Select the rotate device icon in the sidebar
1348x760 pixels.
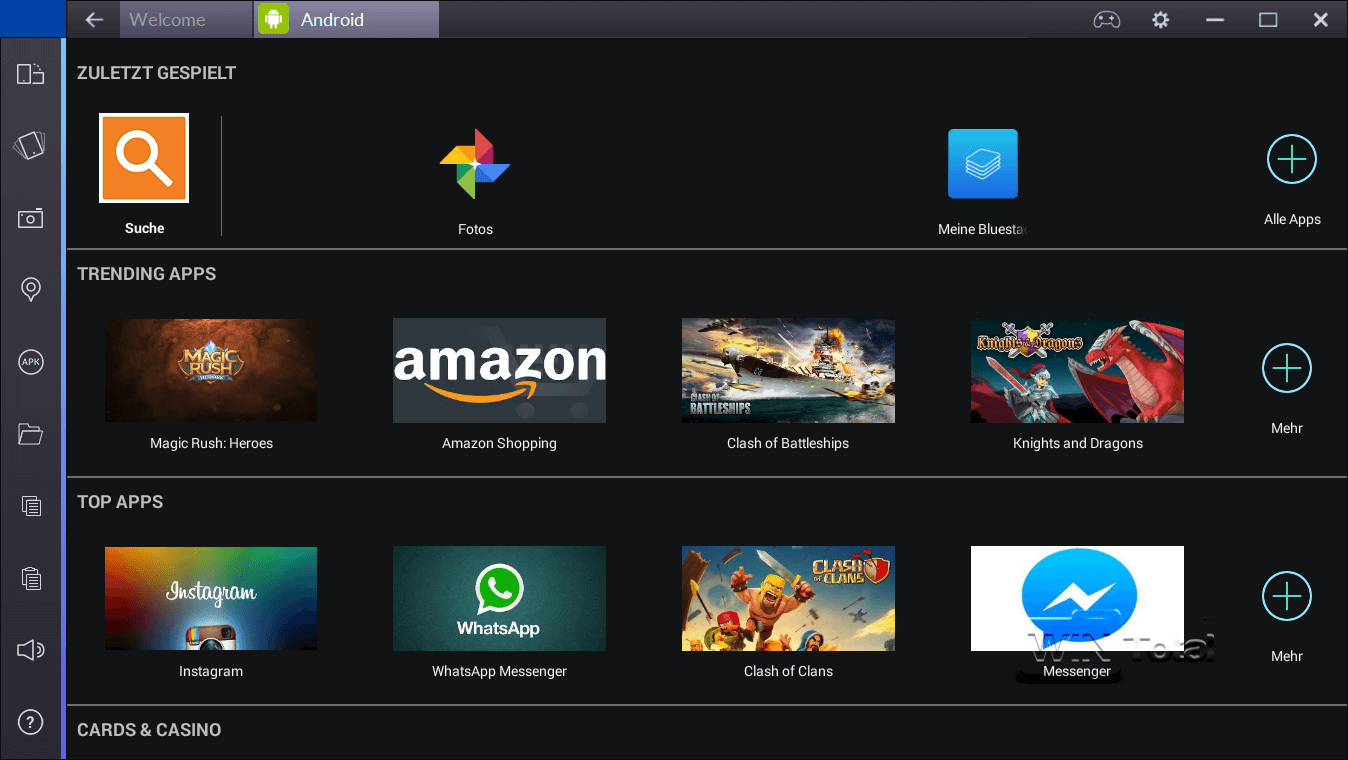30,73
